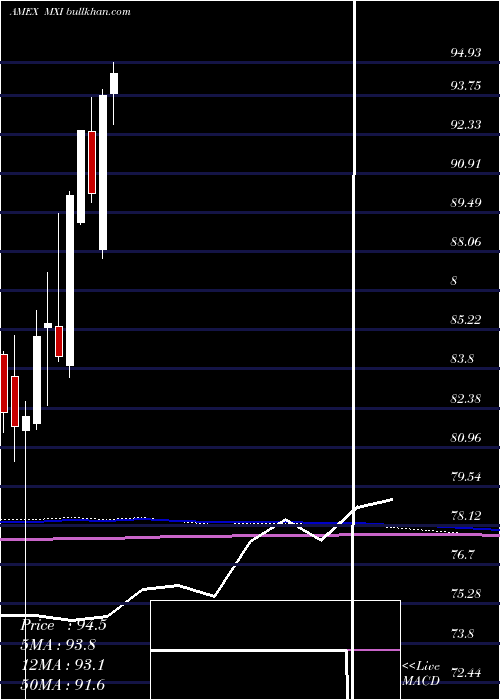Click the 92.33 price axis label
The width and height of the screenshot is (500, 700).
point(466,125)
